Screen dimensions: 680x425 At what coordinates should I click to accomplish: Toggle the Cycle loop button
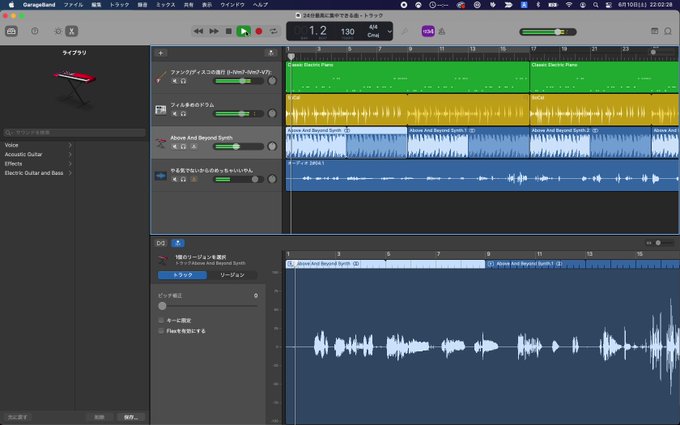(273, 31)
